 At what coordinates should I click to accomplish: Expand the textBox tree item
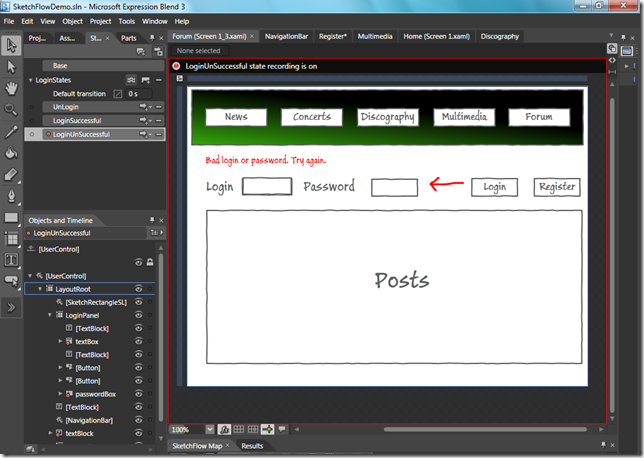coord(60,341)
